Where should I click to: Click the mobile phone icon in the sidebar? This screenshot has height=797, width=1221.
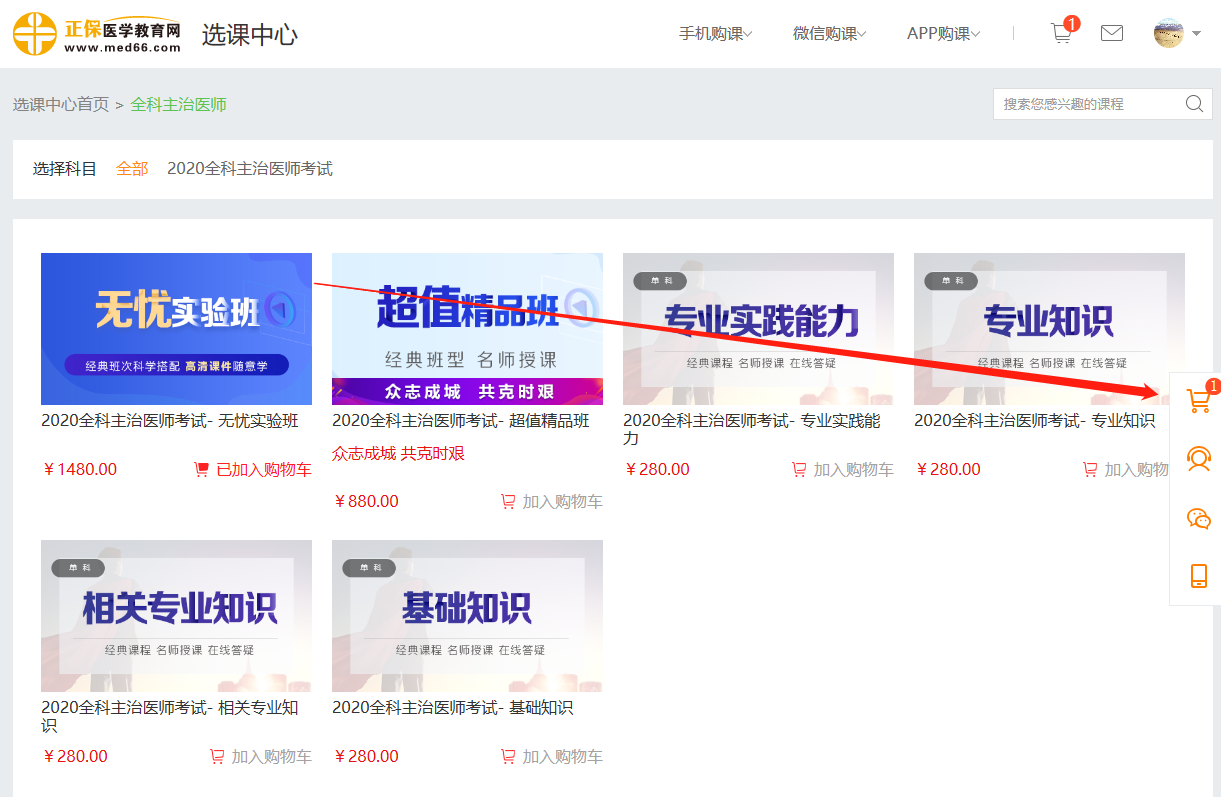[1198, 575]
